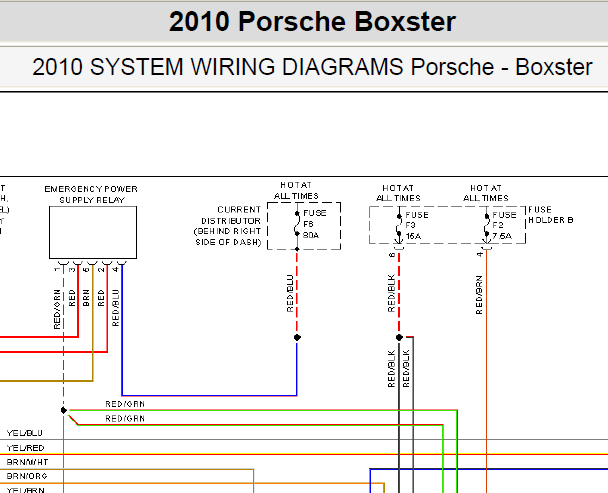This screenshot has width=608, height=493.
Task: Click relay pin number 1
Action: pyautogui.click(x=57, y=269)
